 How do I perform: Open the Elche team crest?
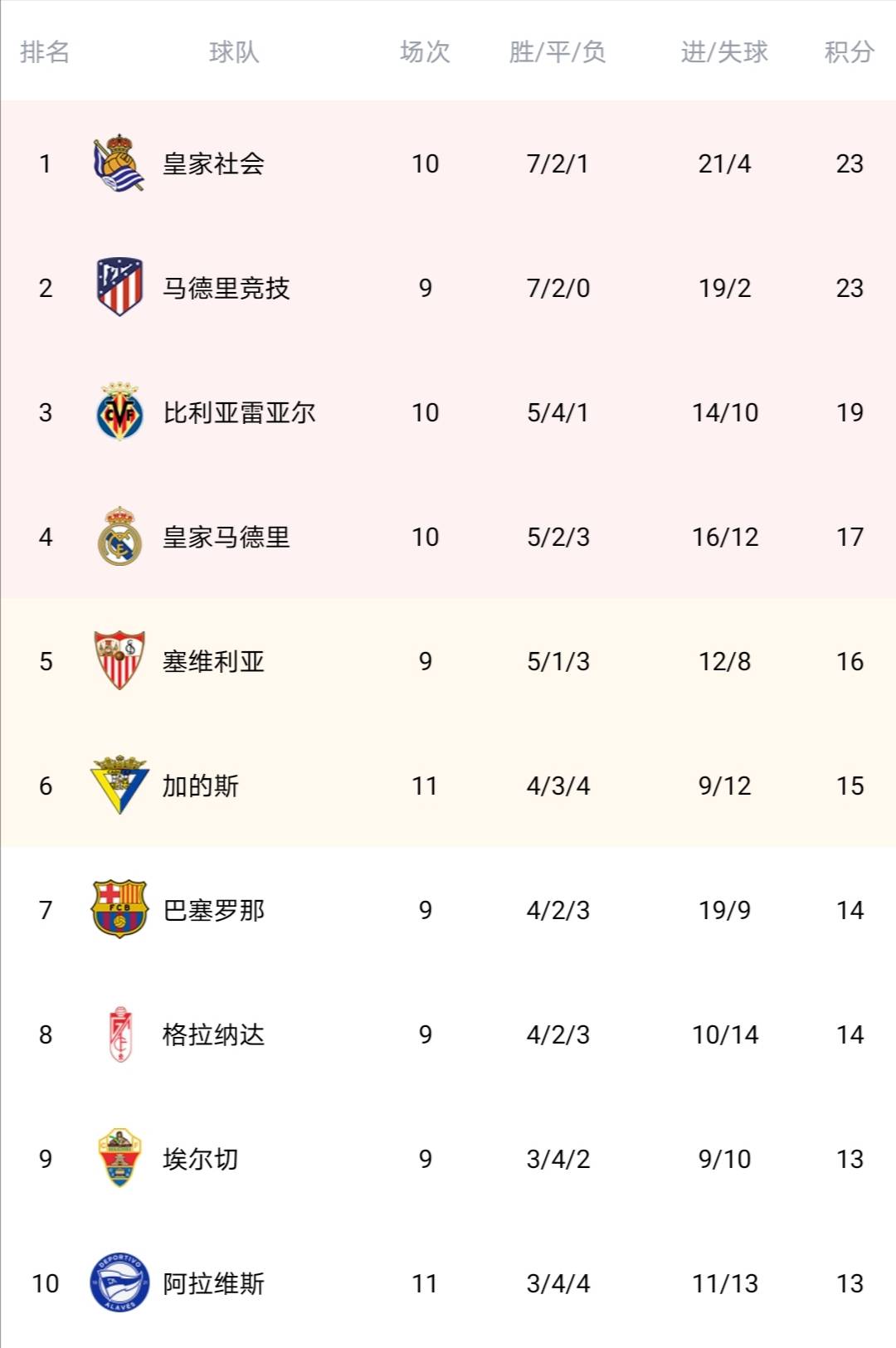coord(119,1158)
